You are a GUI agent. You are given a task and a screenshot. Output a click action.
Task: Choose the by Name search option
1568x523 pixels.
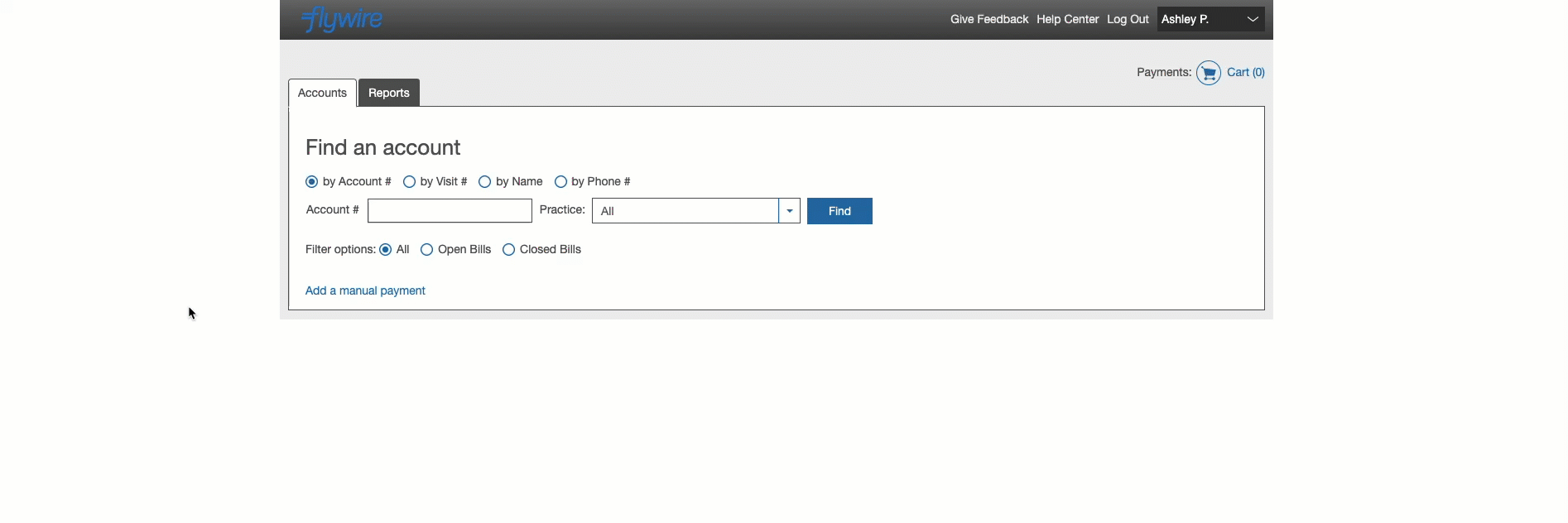point(485,182)
